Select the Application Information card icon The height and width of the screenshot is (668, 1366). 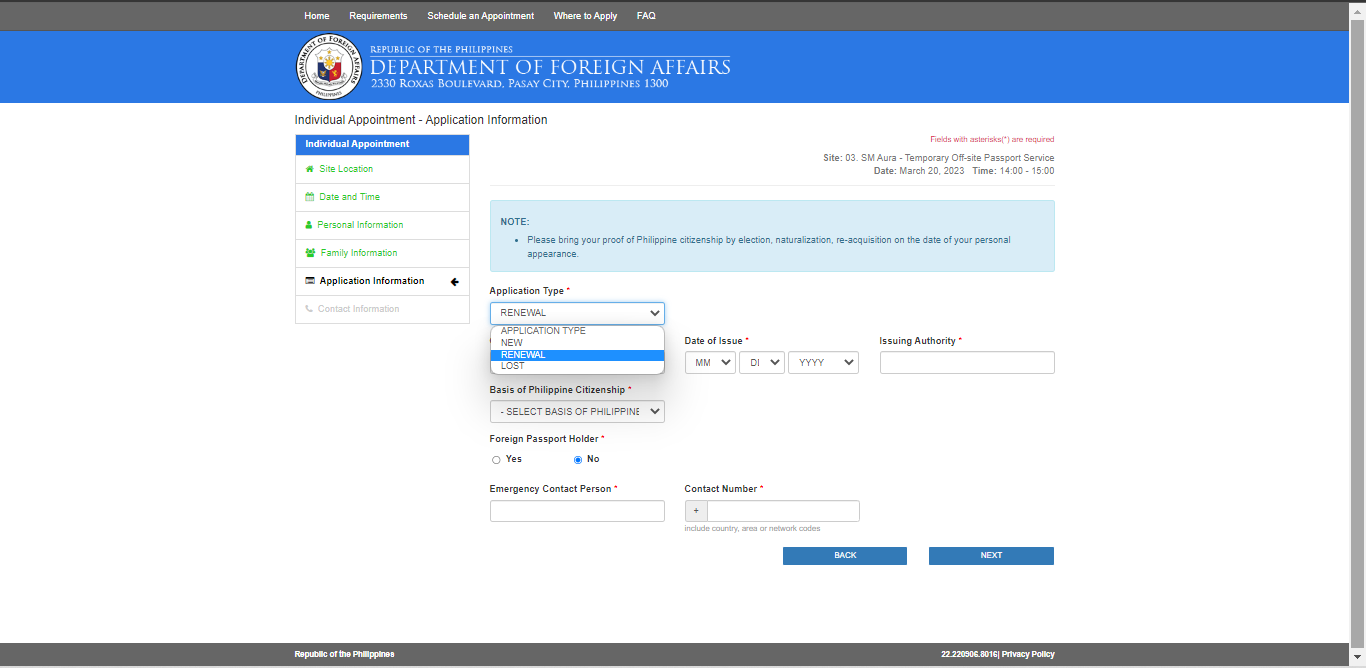(x=309, y=281)
